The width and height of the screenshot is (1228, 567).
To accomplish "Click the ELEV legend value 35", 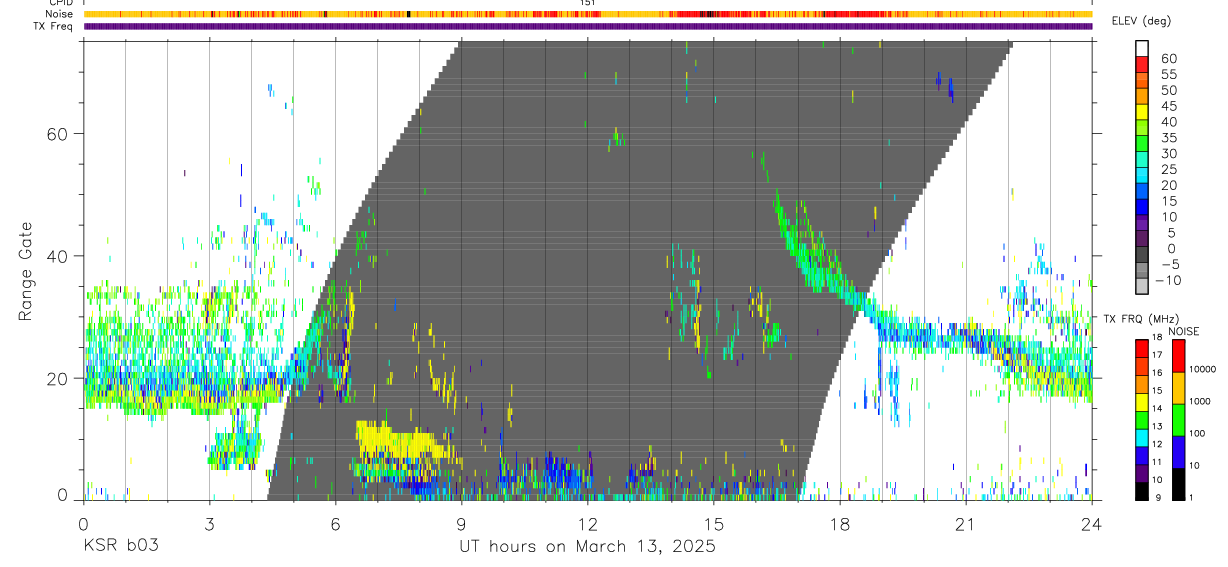I will click(1168, 138).
